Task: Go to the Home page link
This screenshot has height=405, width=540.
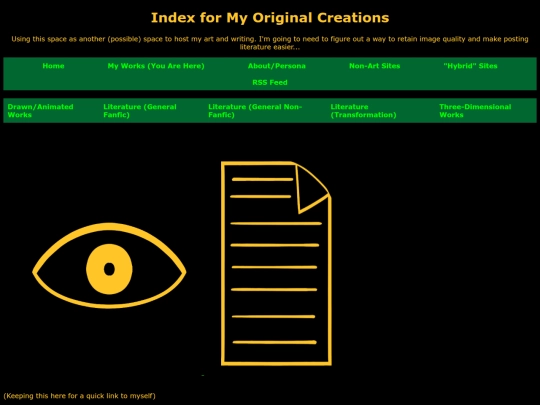Action: click(53, 66)
